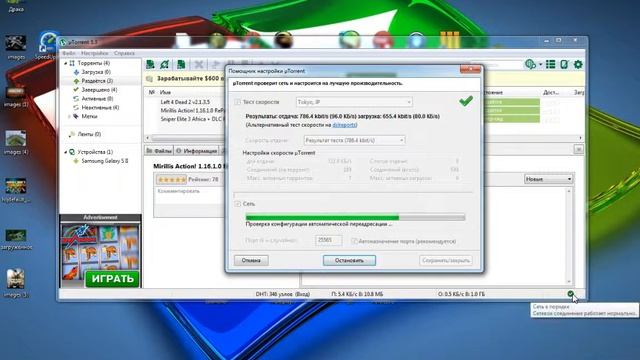Click the green network status icon in status bar
The width and height of the screenshot is (640, 360).
pos(570,293)
